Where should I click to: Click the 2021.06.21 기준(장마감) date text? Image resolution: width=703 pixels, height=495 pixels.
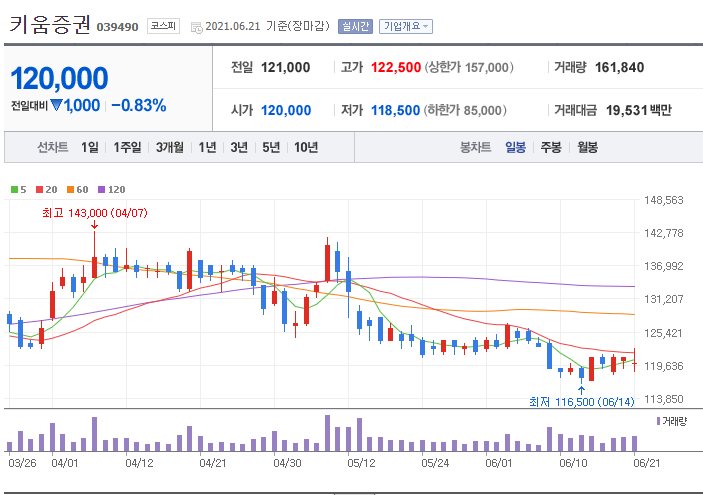[x=267, y=26]
